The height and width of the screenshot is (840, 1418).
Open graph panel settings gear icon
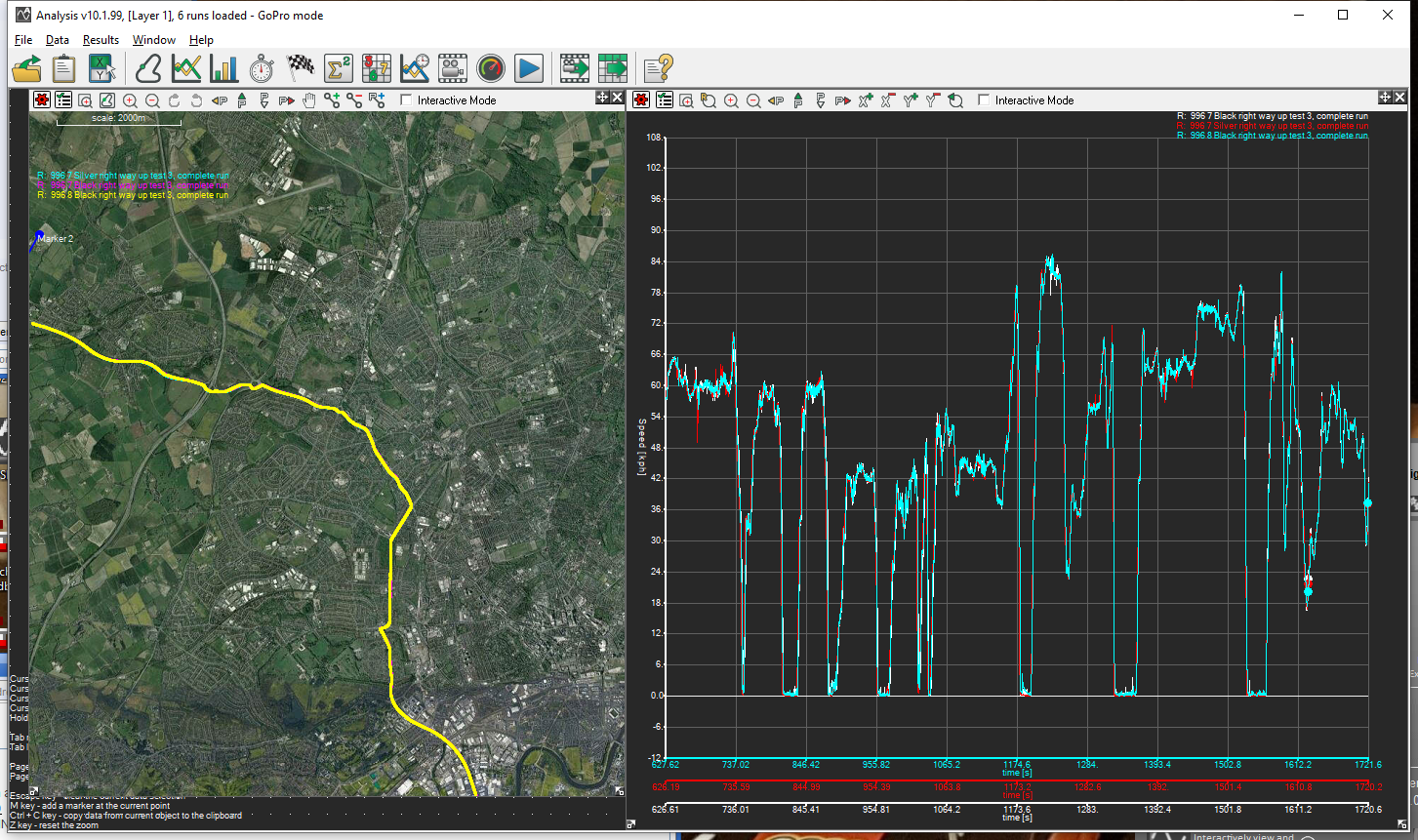(x=641, y=100)
